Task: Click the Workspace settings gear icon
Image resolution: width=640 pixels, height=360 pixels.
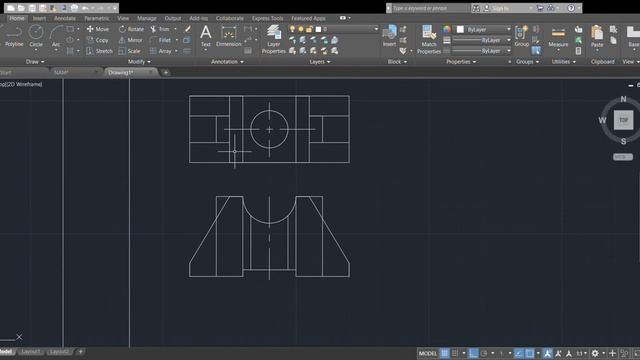Action: point(595,353)
